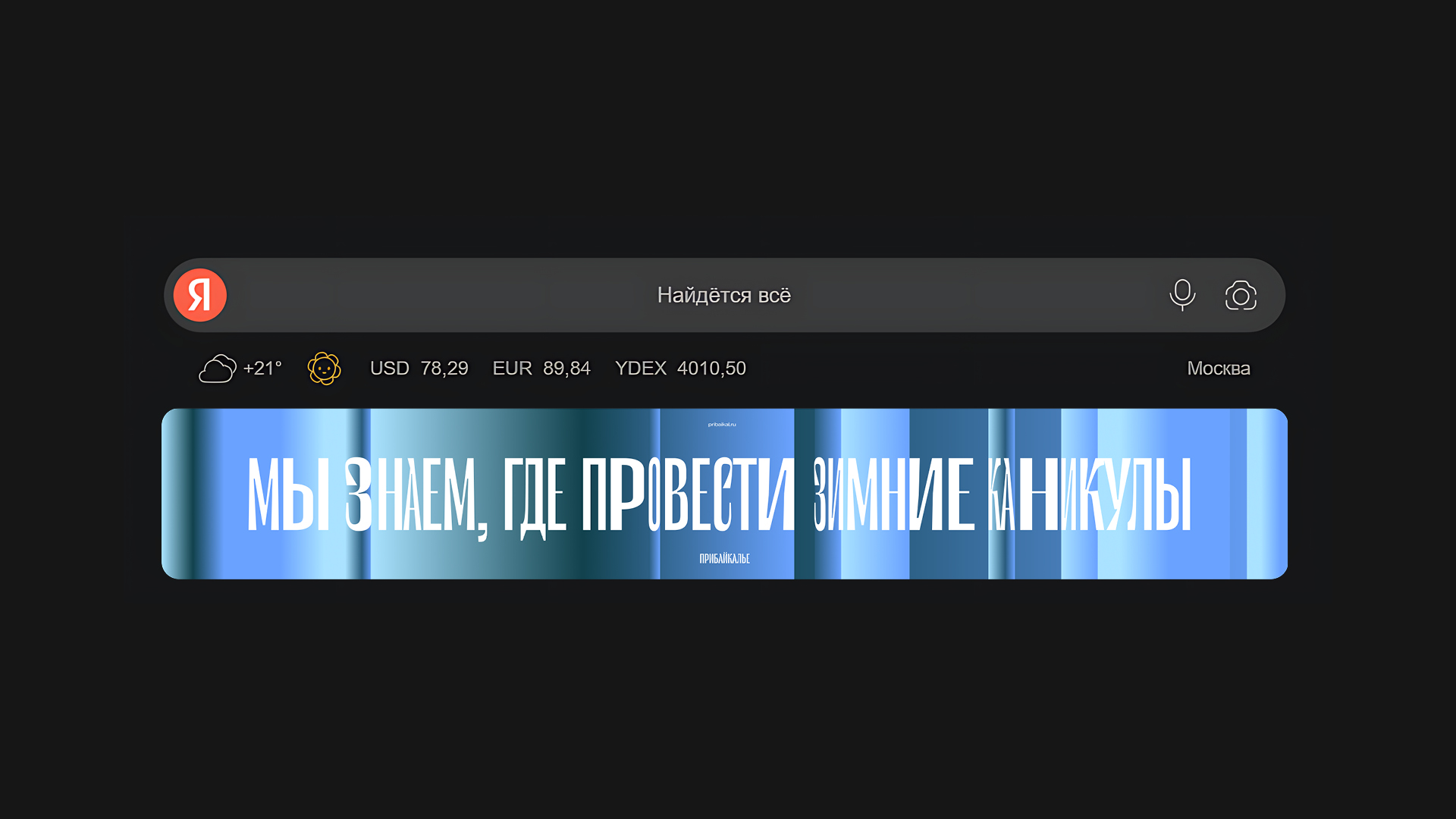Click the USD rate 78,29
The image size is (1456, 819).
444,369
